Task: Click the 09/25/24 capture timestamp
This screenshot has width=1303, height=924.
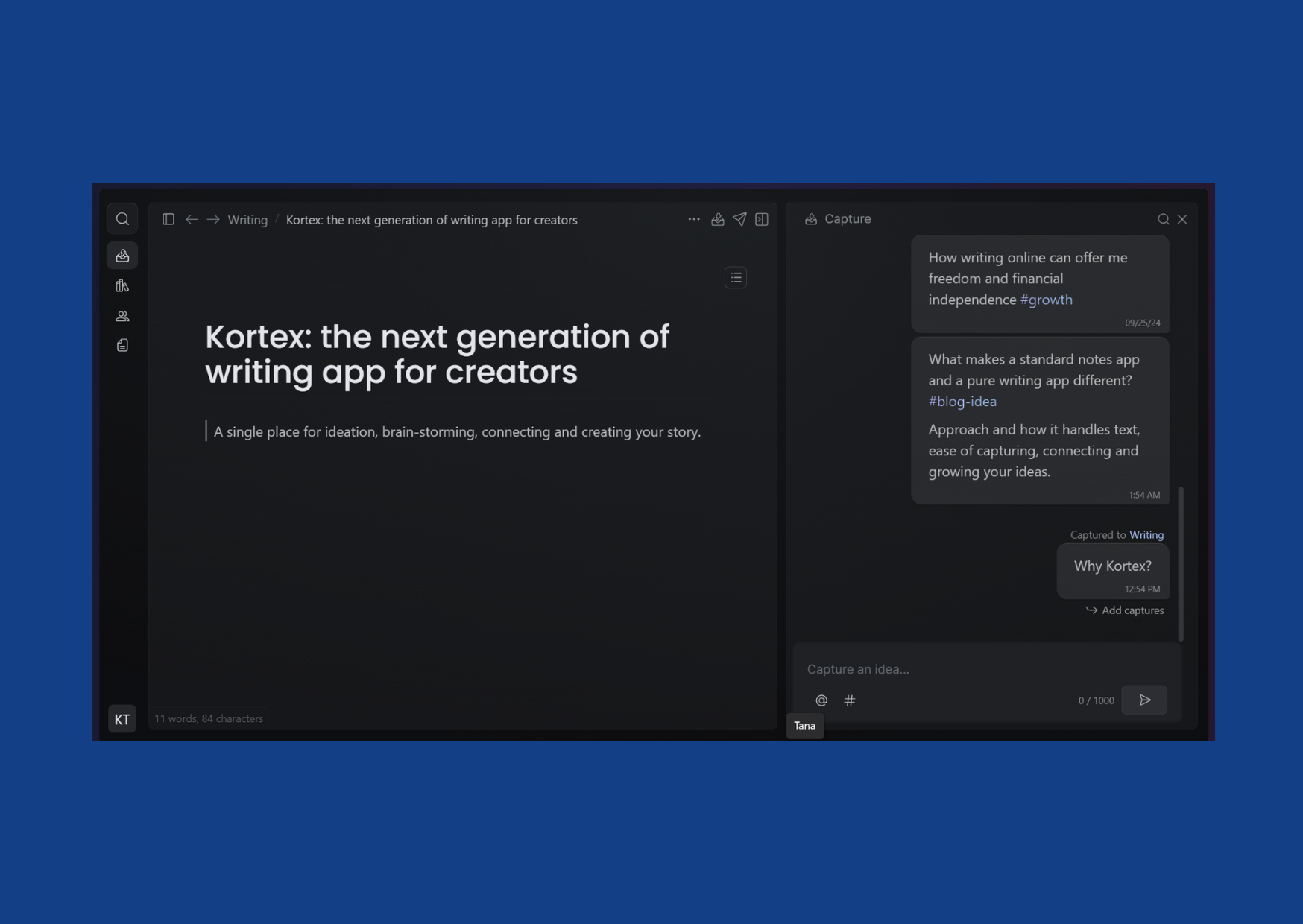Action: pyautogui.click(x=1142, y=323)
